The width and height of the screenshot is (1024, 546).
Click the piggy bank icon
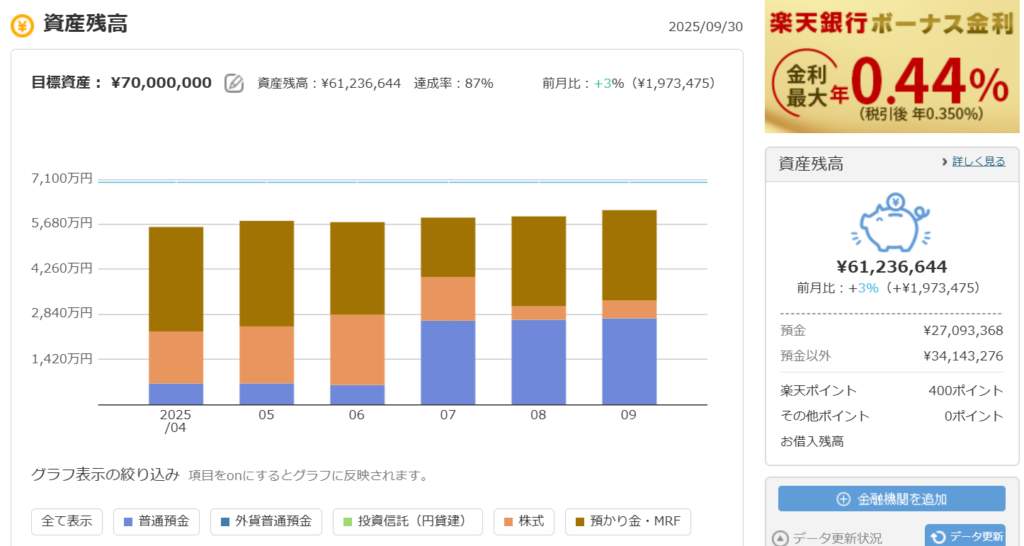(891, 222)
